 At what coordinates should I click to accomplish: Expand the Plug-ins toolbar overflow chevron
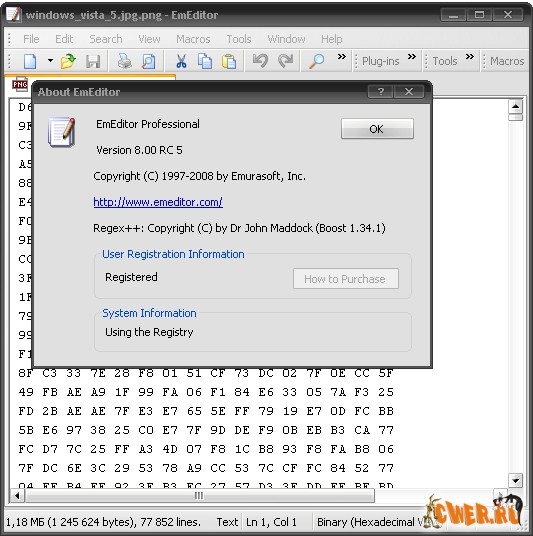[x=412, y=56]
